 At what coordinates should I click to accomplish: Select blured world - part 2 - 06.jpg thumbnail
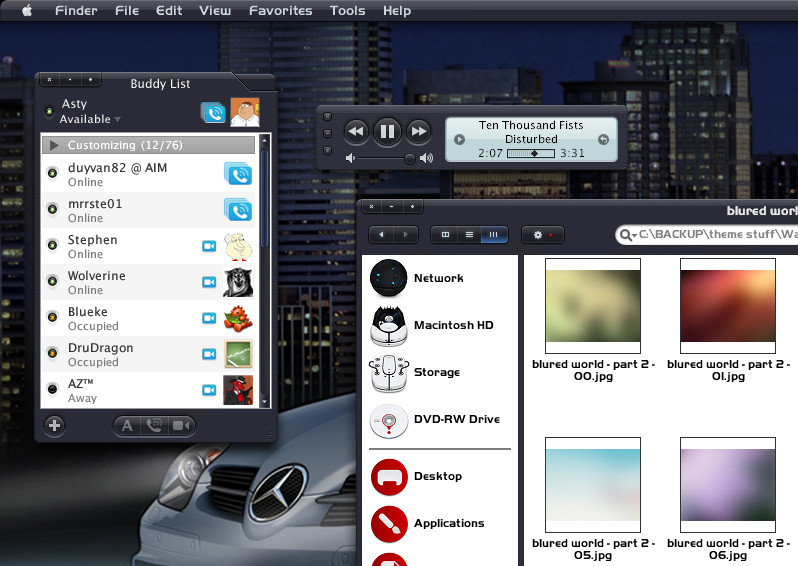click(x=728, y=485)
